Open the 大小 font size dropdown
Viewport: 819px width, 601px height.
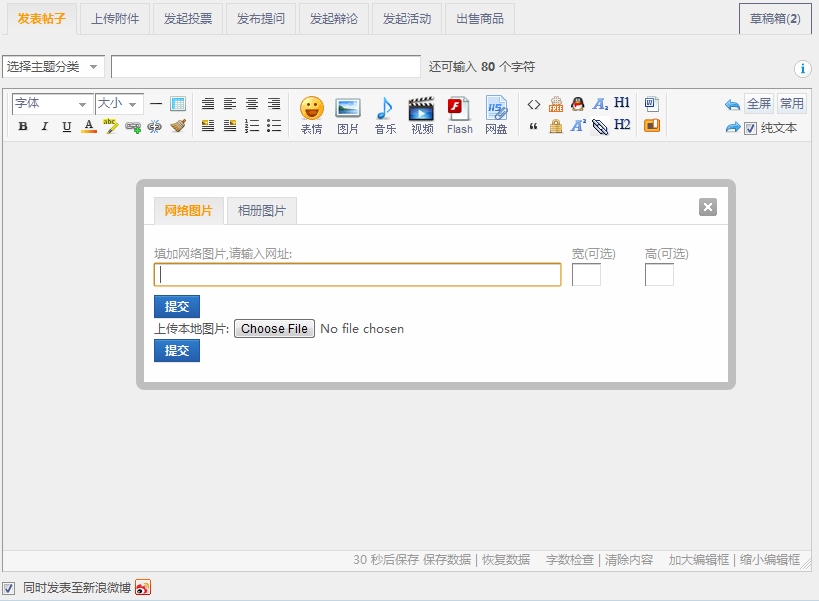[x=119, y=104]
